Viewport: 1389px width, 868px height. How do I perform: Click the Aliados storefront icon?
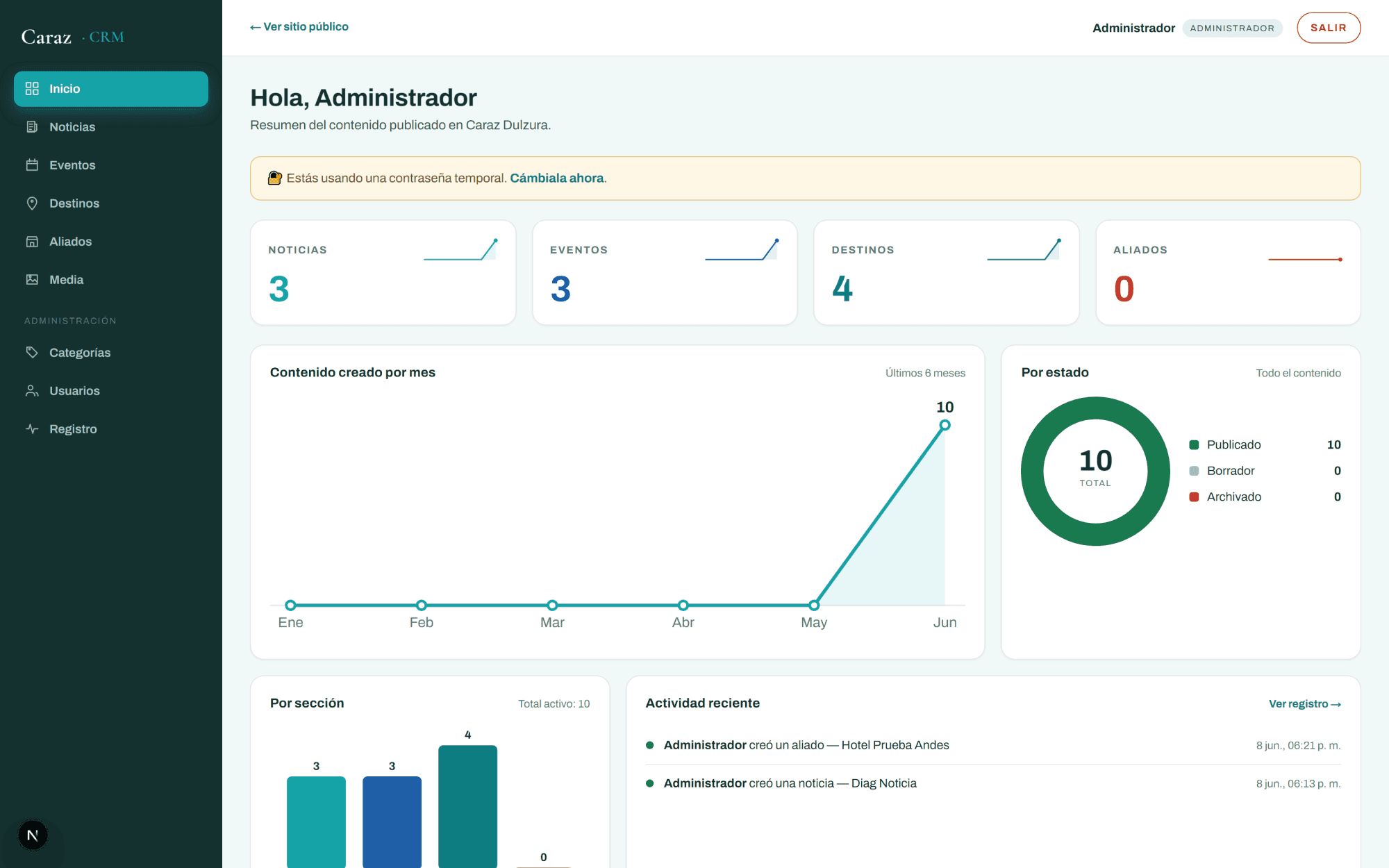(x=32, y=242)
